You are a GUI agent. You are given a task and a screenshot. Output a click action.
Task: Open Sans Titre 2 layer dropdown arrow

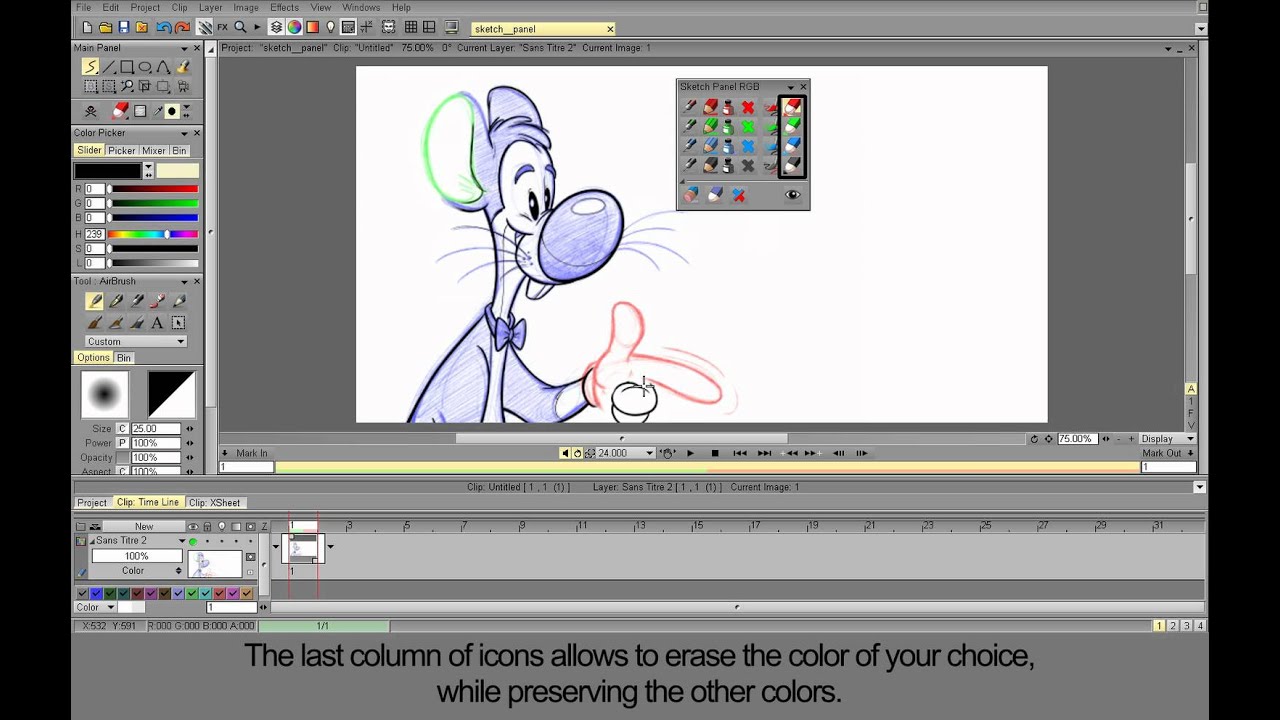(181, 541)
